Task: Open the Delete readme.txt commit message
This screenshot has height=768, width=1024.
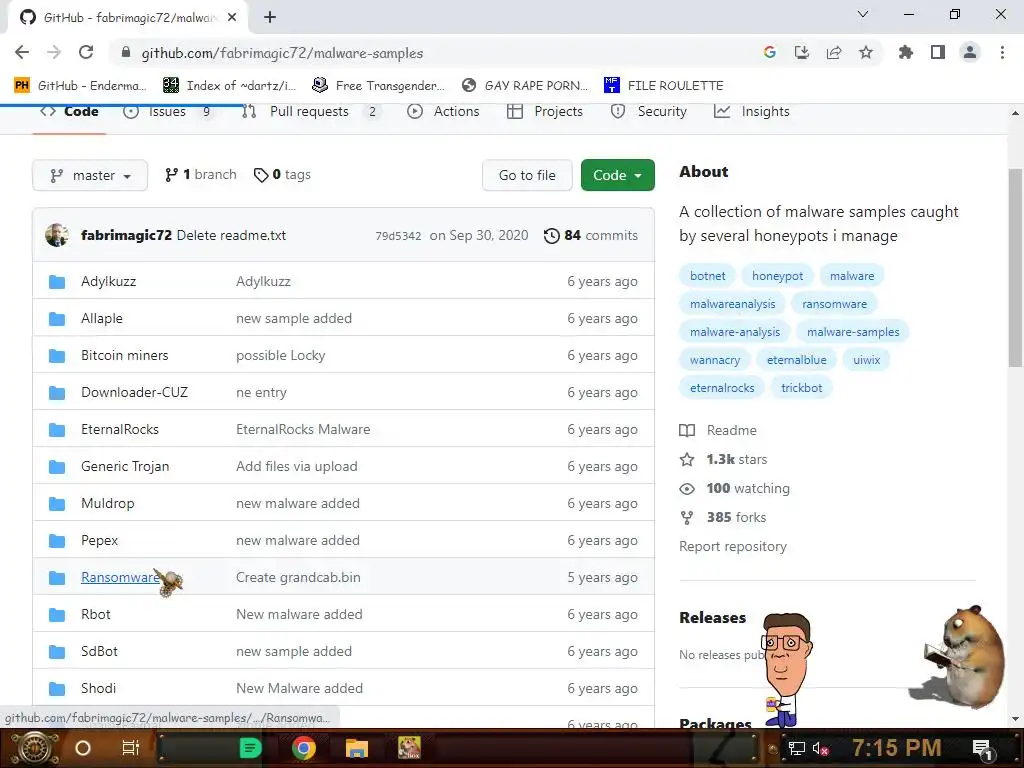Action: [231, 235]
